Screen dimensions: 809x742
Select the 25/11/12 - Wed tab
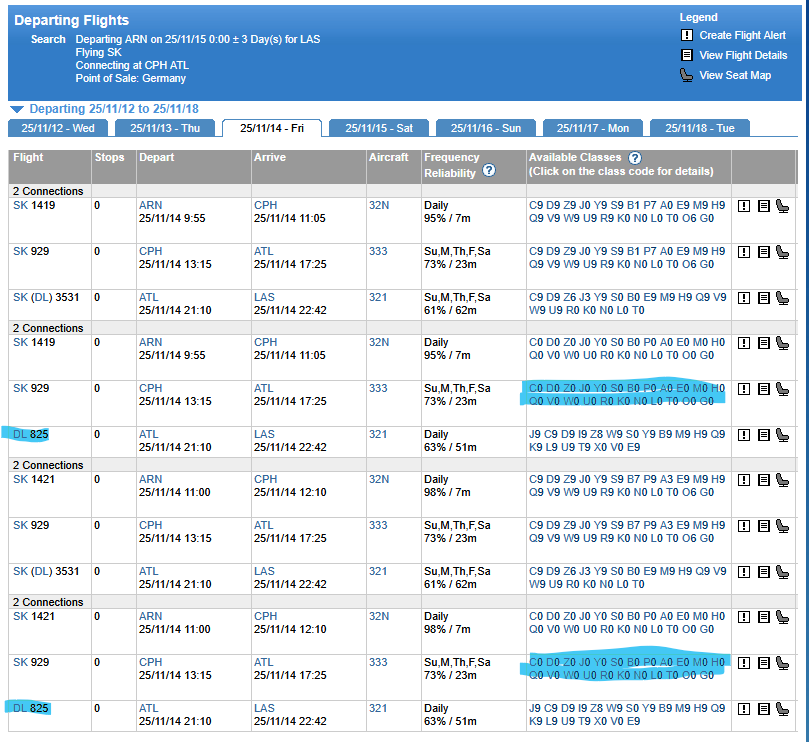[x=58, y=128]
